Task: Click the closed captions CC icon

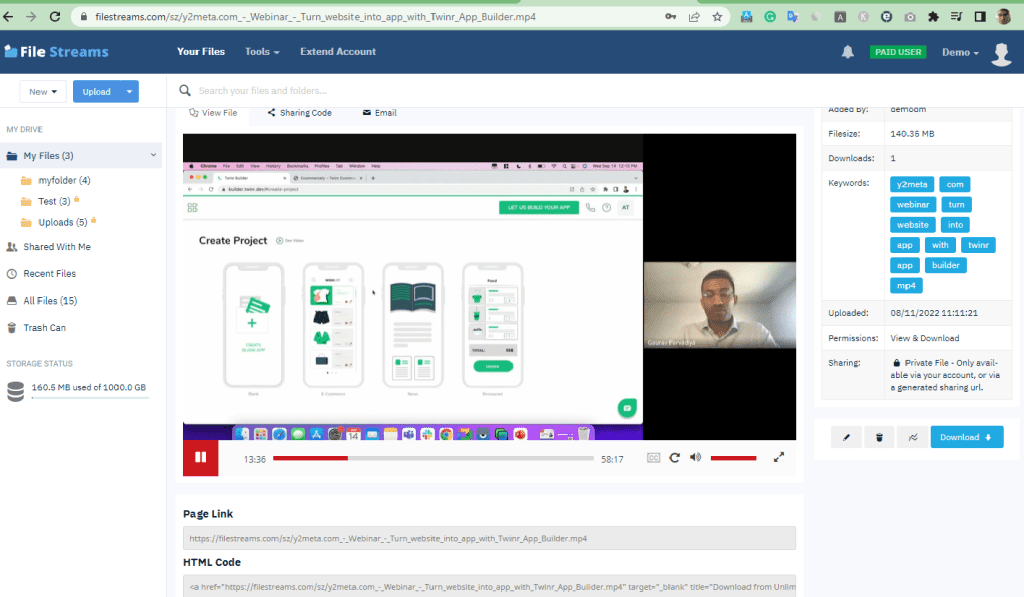Action: (653, 458)
